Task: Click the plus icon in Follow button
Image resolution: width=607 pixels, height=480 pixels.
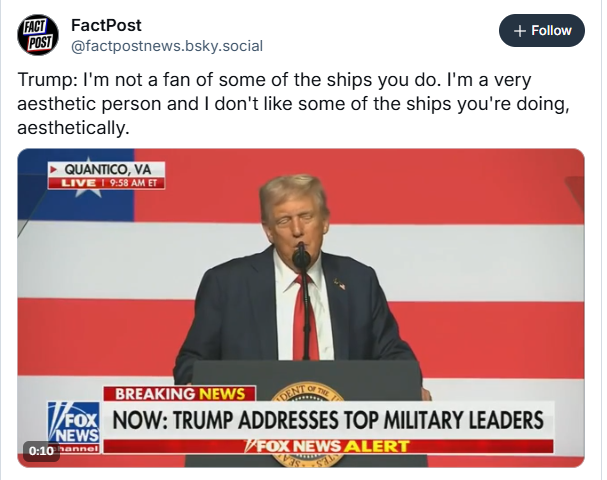Action: [x=520, y=31]
